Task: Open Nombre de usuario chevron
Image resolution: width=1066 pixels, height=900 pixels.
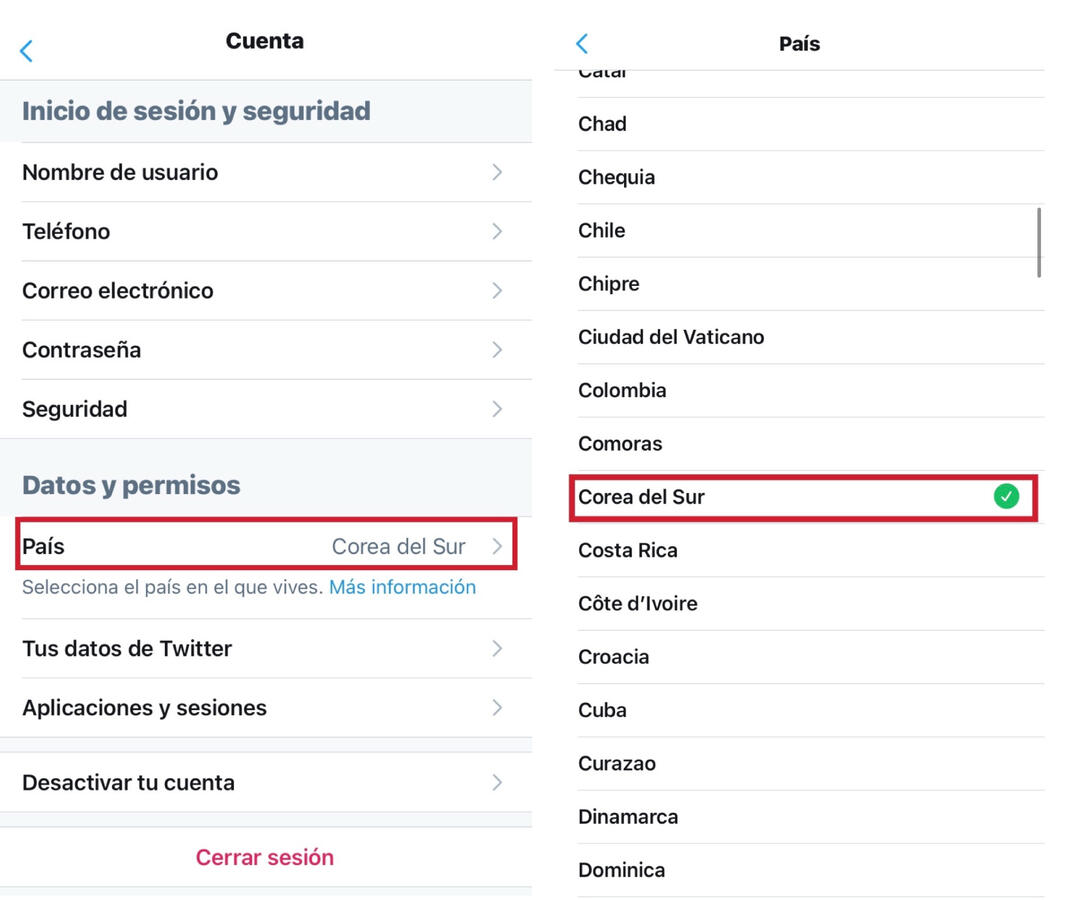Action: tap(497, 172)
